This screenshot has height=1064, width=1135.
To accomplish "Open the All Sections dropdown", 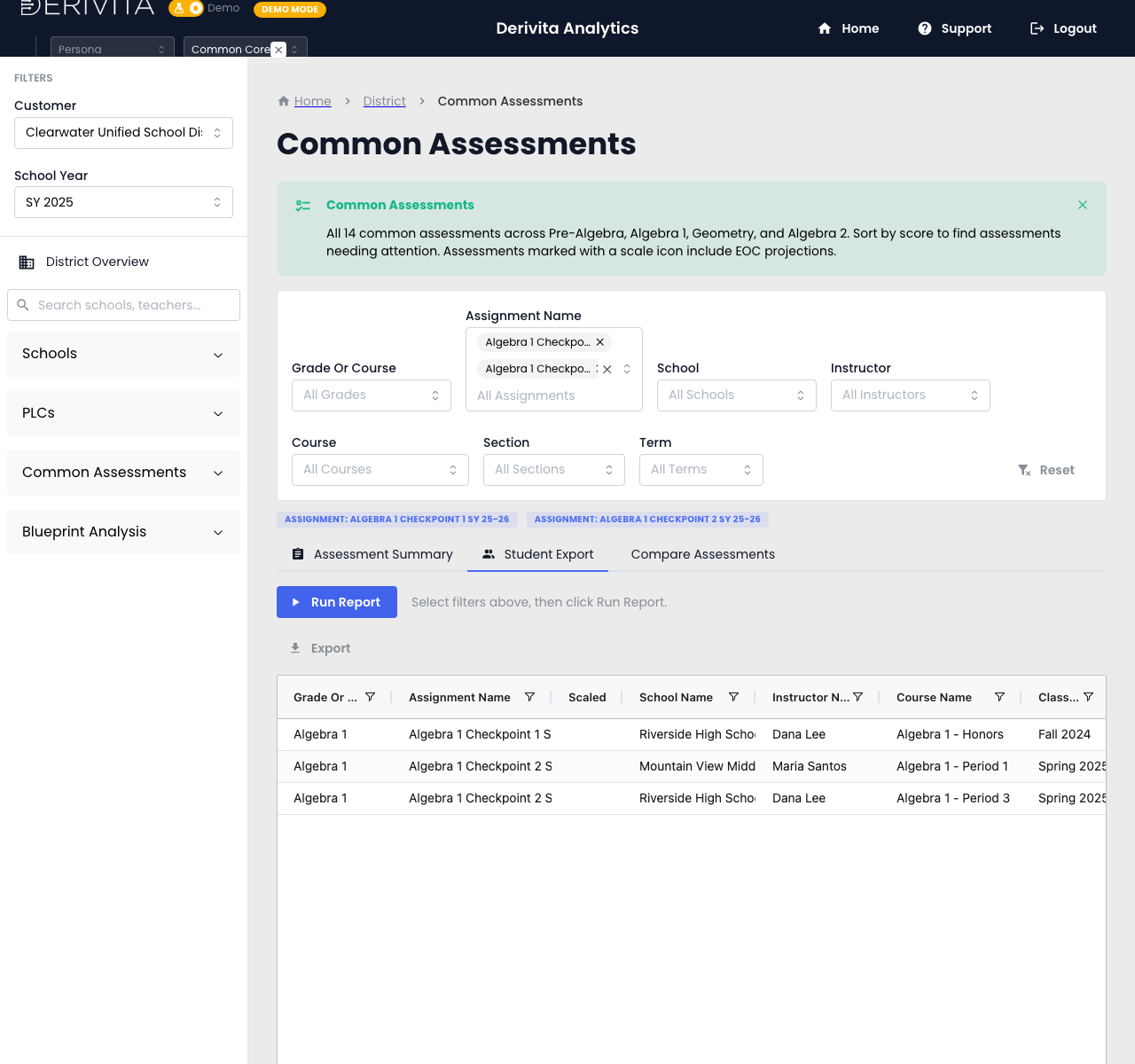I will pos(554,470).
